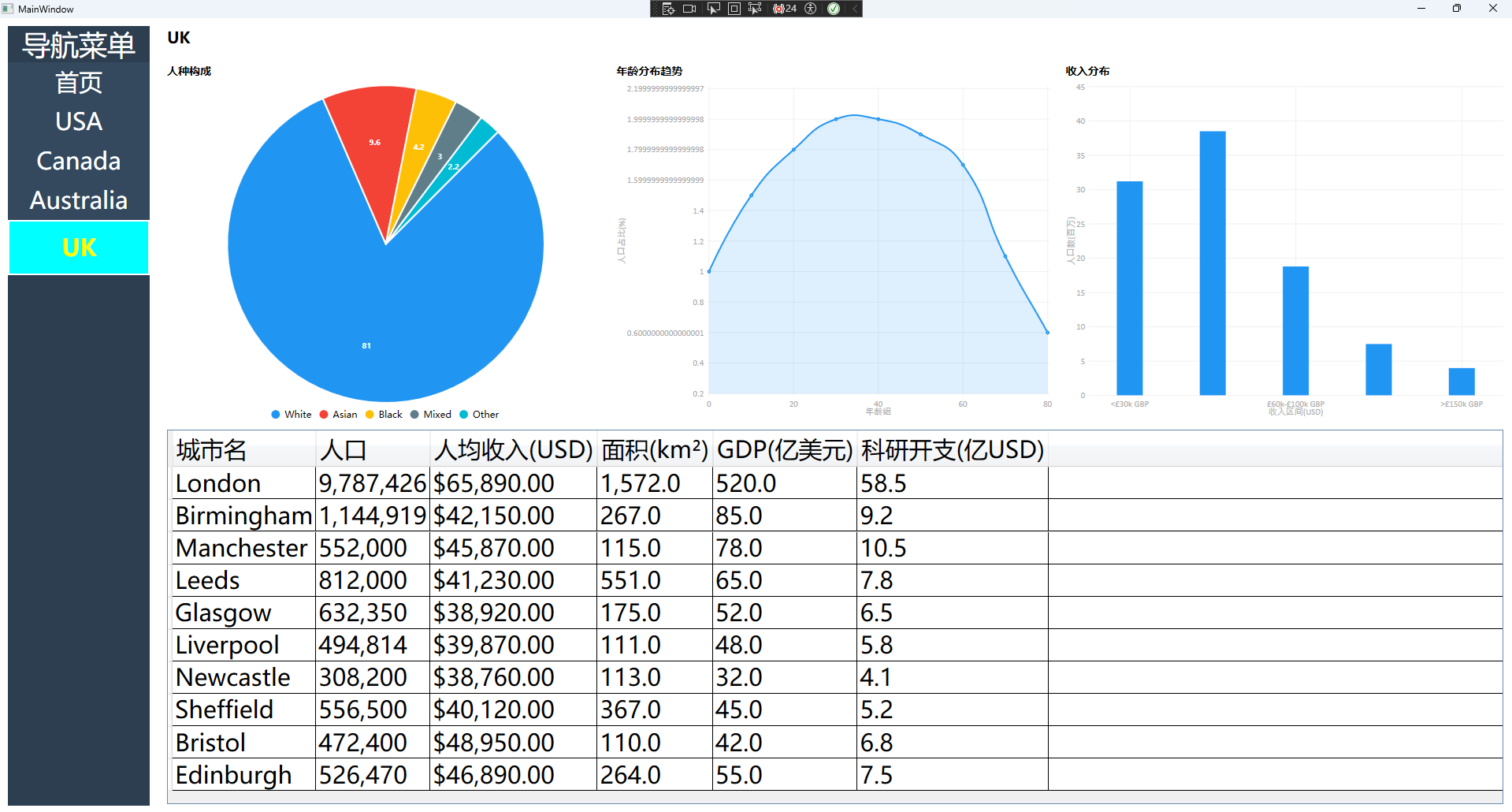Screen dimensions: 1512x812
Task: Click GDP cell 52.0
Action: (x=785, y=613)
